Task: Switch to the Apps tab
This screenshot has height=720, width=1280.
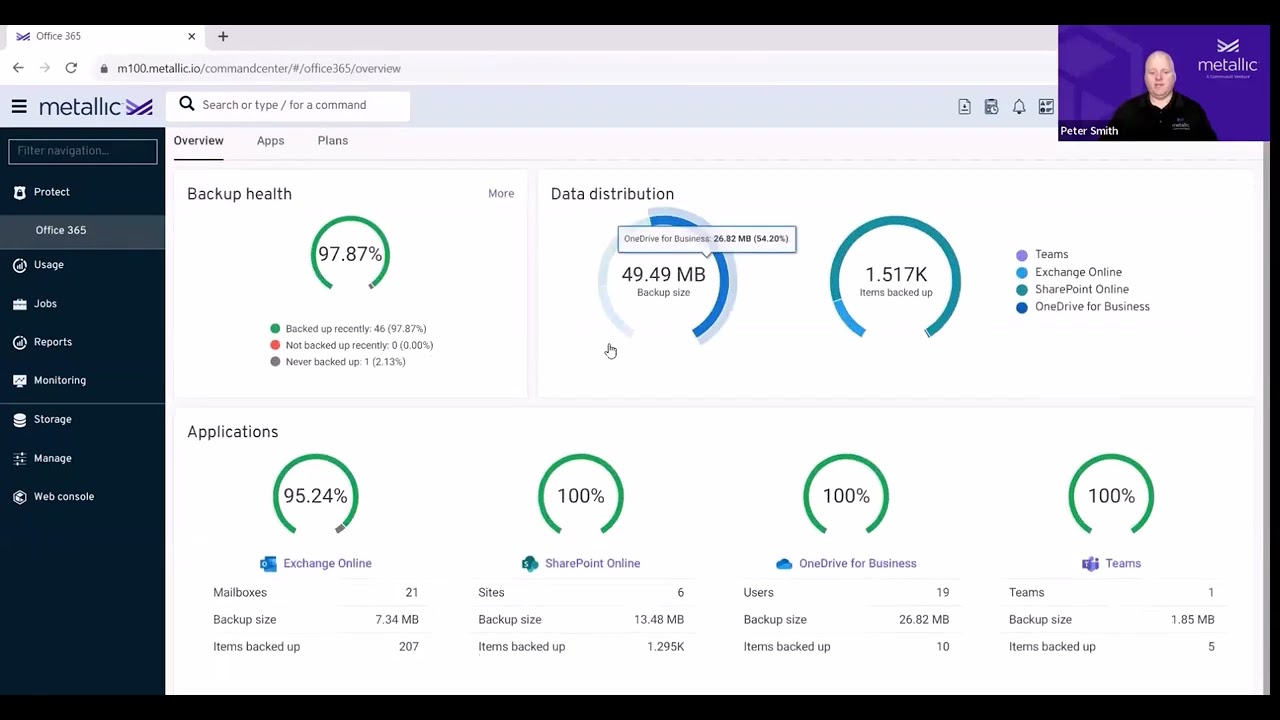Action: pyautogui.click(x=270, y=141)
